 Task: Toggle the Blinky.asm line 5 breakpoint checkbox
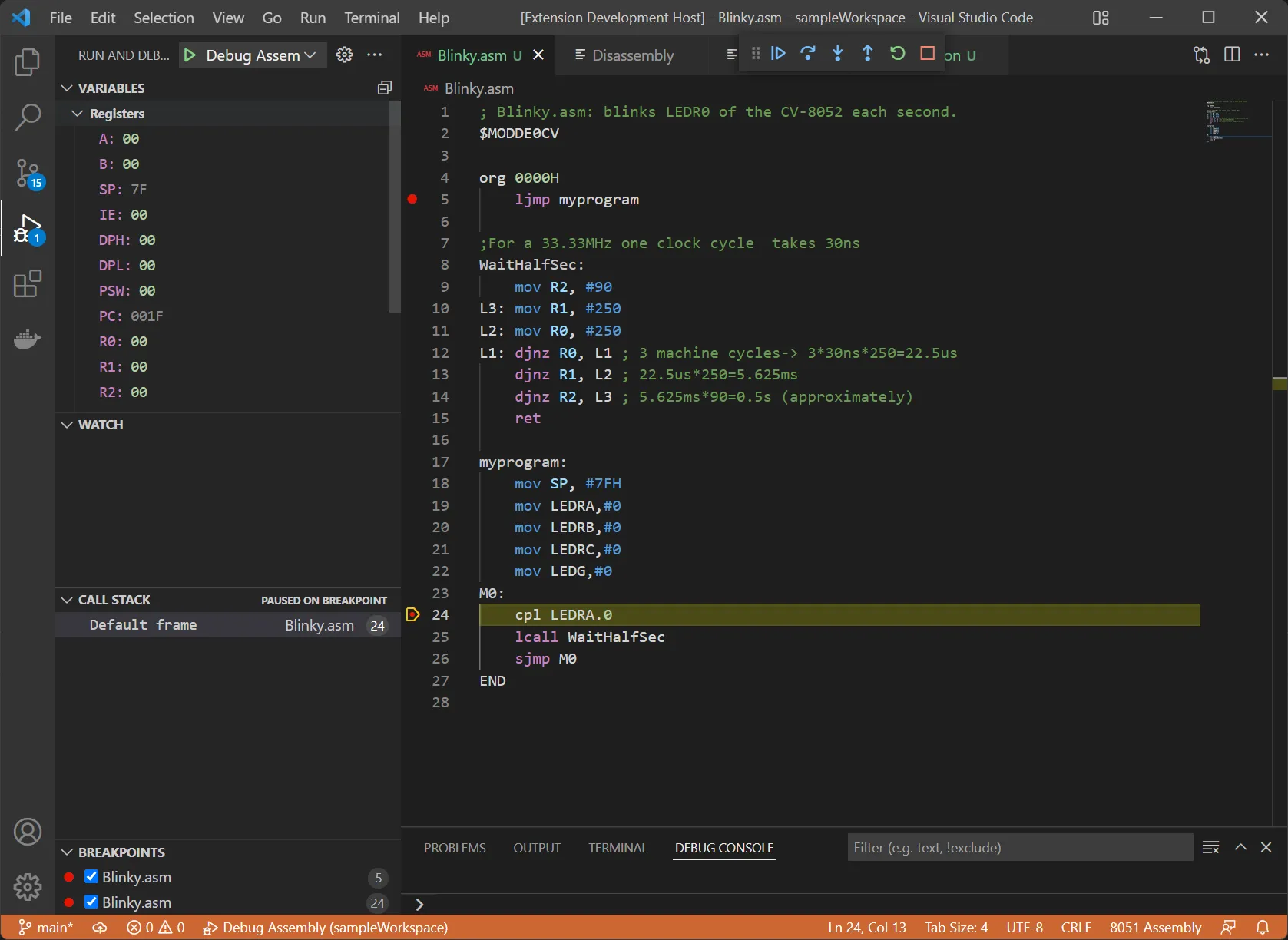click(91, 876)
